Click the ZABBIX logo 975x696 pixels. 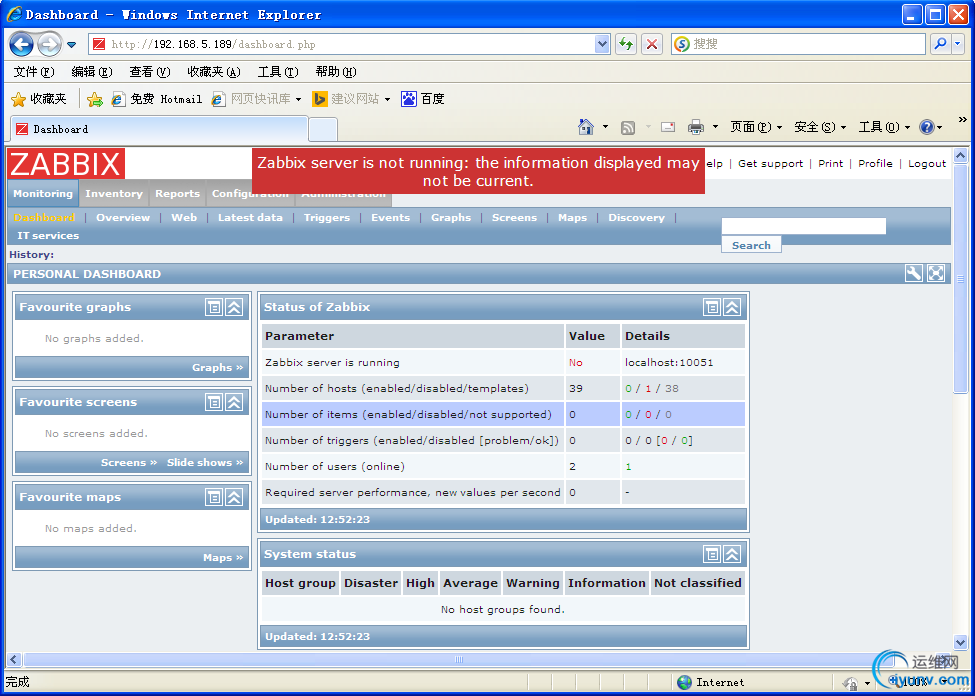66,164
